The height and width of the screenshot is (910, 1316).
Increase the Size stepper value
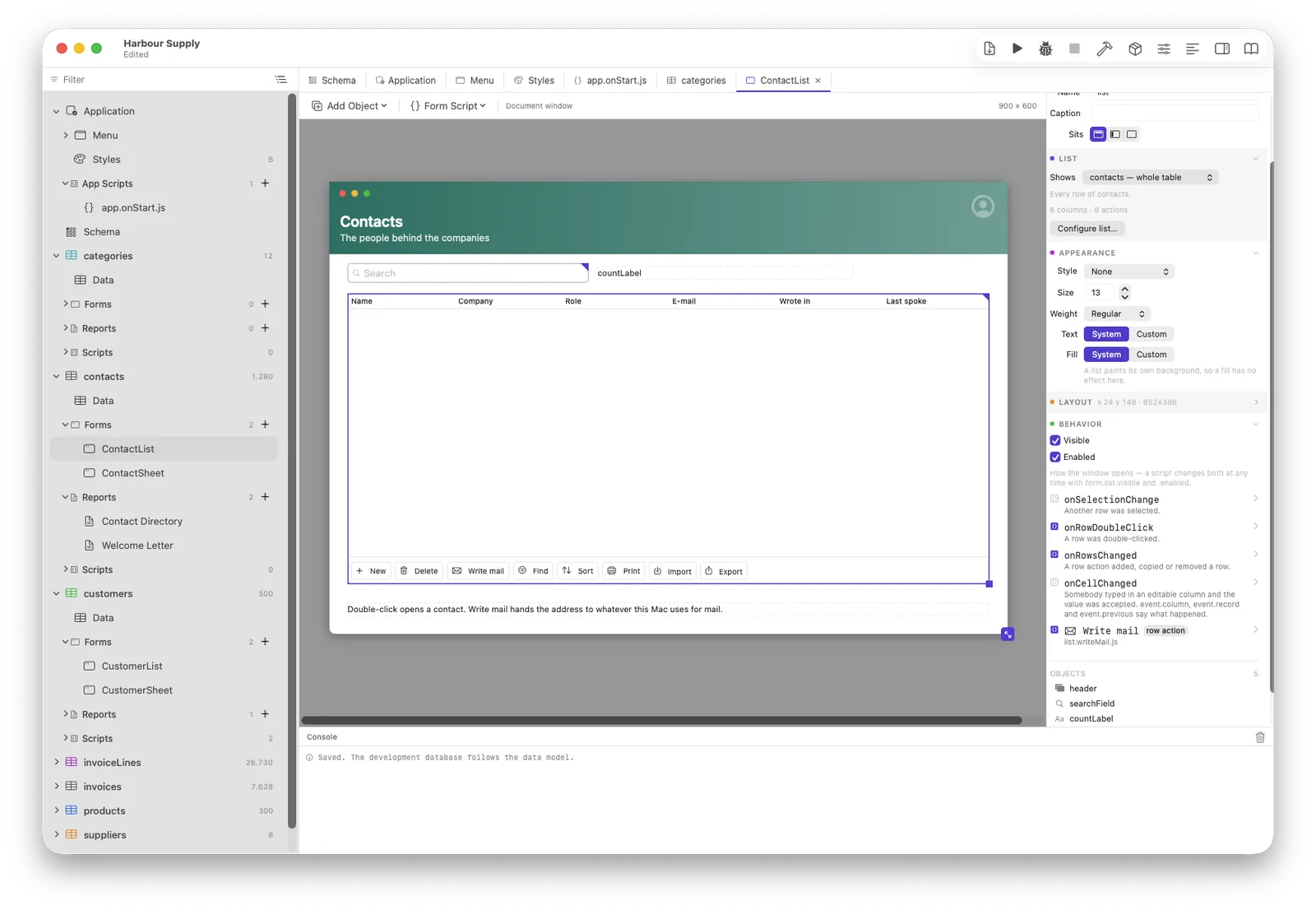point(1124,289)
